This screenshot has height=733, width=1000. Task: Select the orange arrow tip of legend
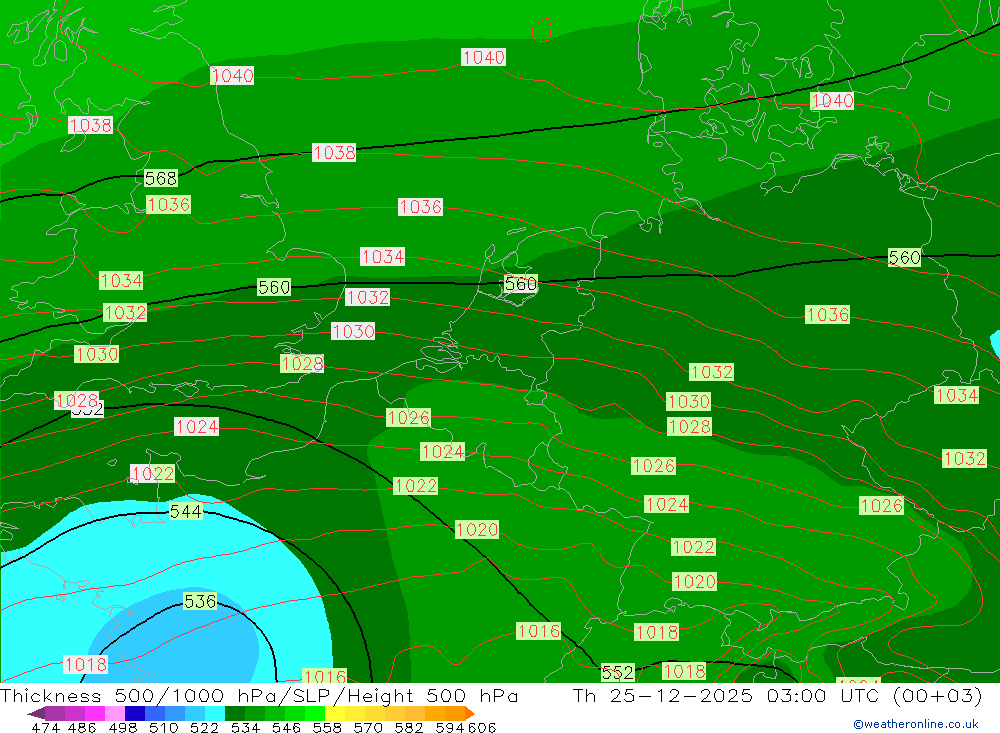(x=470, y=713)
